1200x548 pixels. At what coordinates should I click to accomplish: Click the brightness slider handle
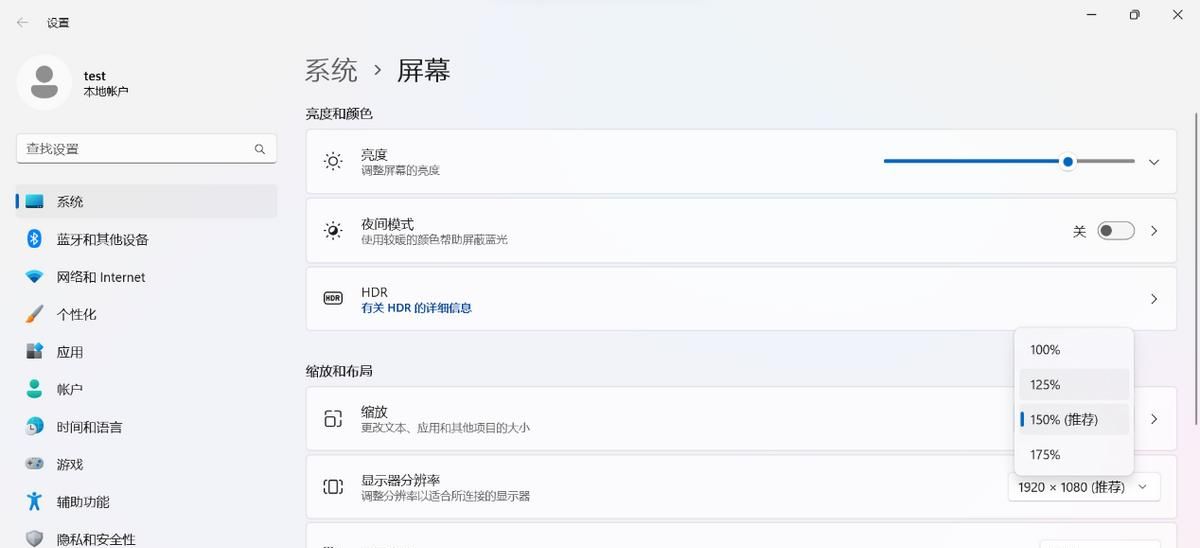point(1068,161)
